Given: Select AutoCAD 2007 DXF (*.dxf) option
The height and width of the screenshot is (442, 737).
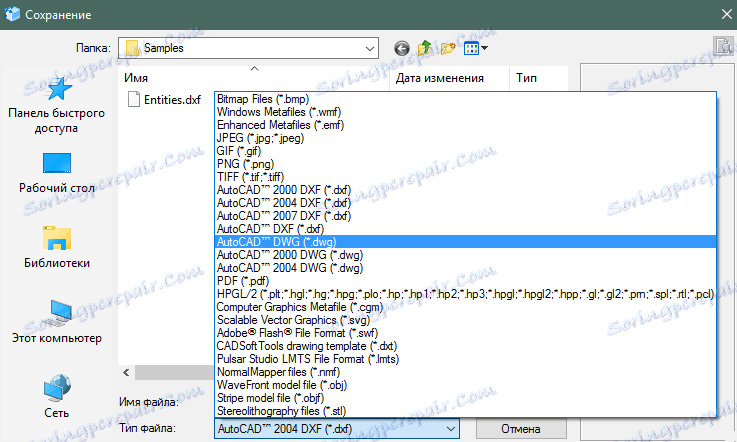Looking at the screenshot, I should pyautogui.click(x=465, y=216).
